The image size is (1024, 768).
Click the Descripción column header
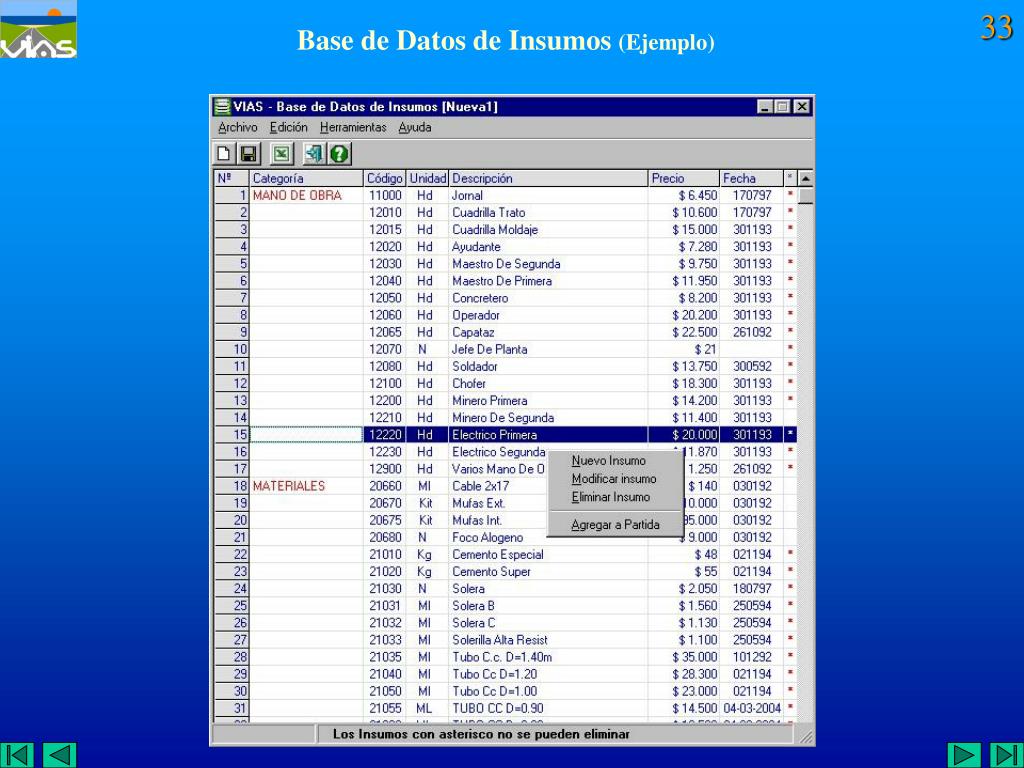pos(548,178)
